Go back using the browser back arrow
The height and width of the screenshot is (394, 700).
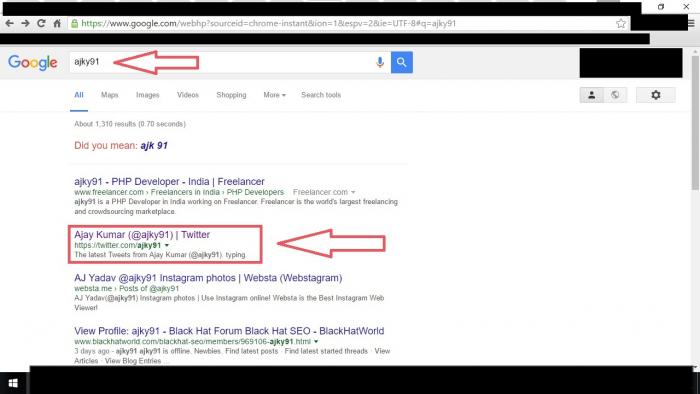pyautogui.click(x=9, y=23)
